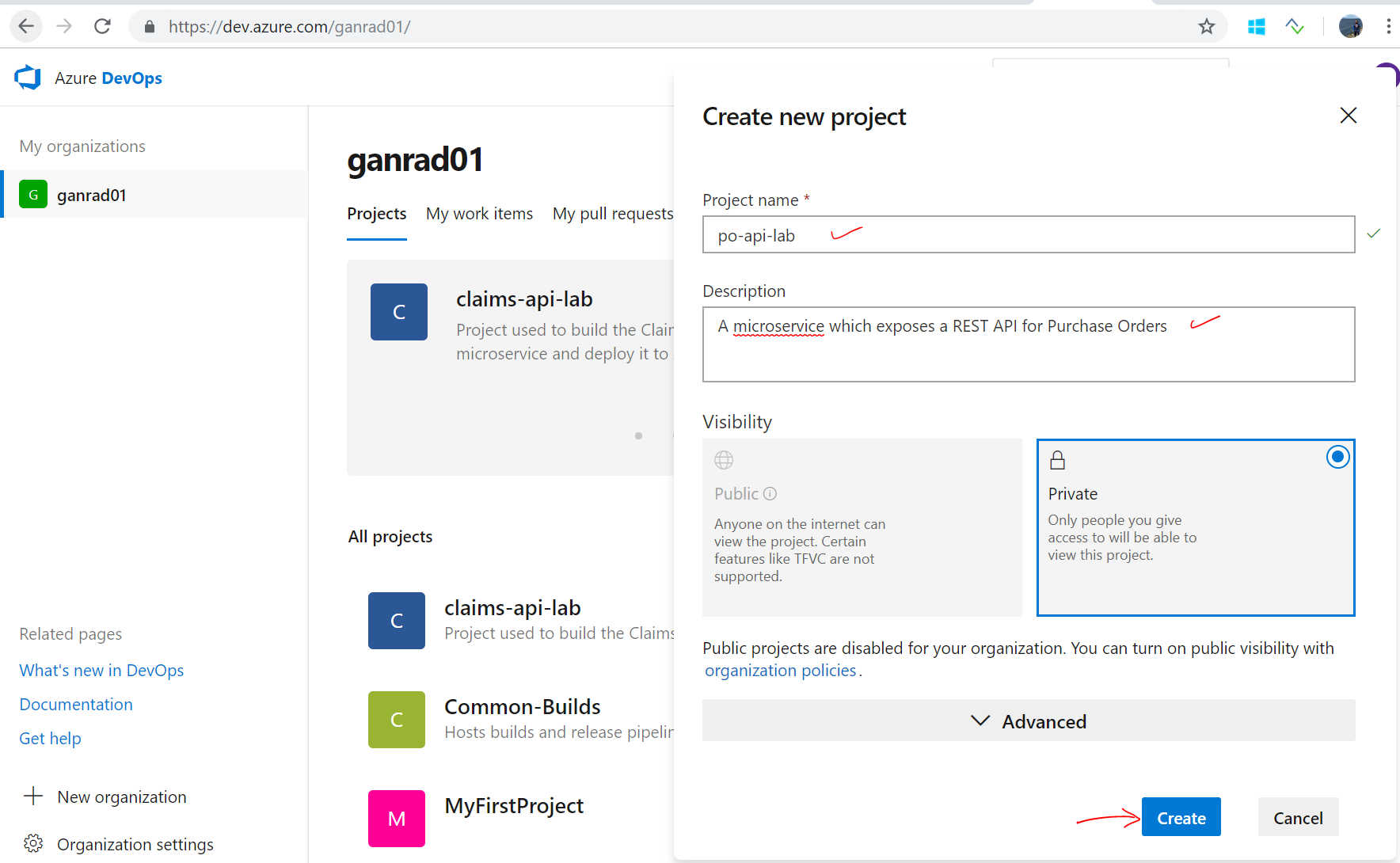1400x863 pixels.
Task: Click the All projects heading
Action: (x=390, y=537)
